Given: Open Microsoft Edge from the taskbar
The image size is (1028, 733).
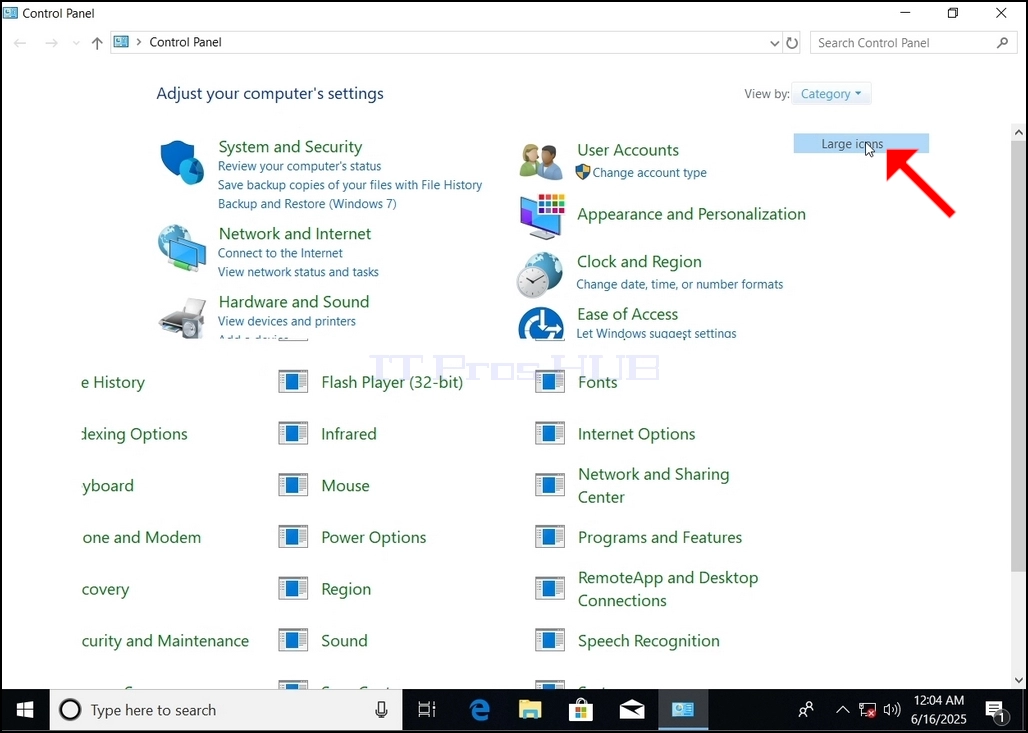Looking at the screenshot, I should (480, 710).
